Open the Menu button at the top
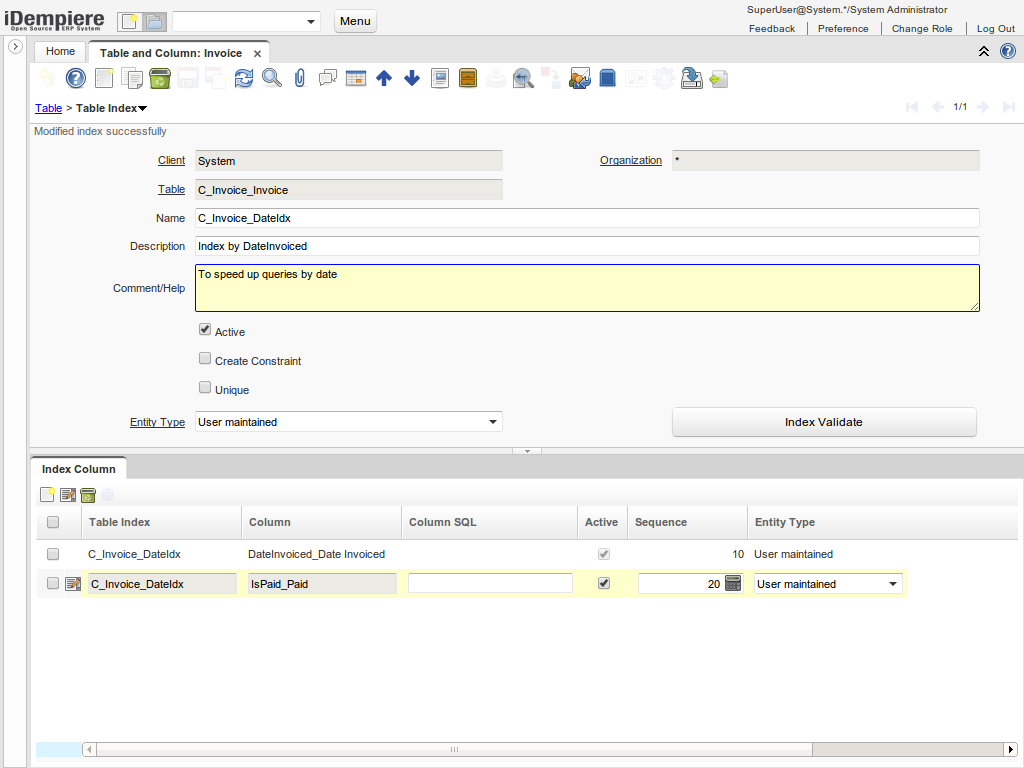 pyautogui.click(x=355, y=21)
